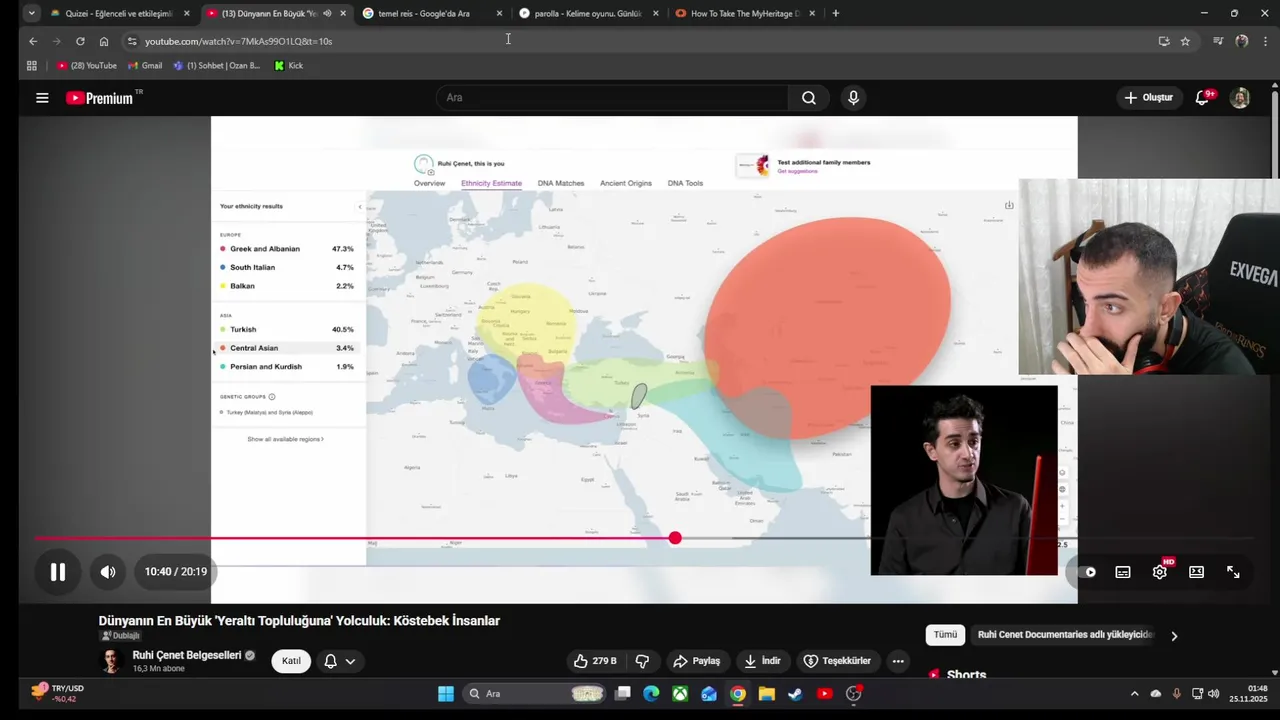Open system volume control
1280x720 pixels.
click(1214, 693)
